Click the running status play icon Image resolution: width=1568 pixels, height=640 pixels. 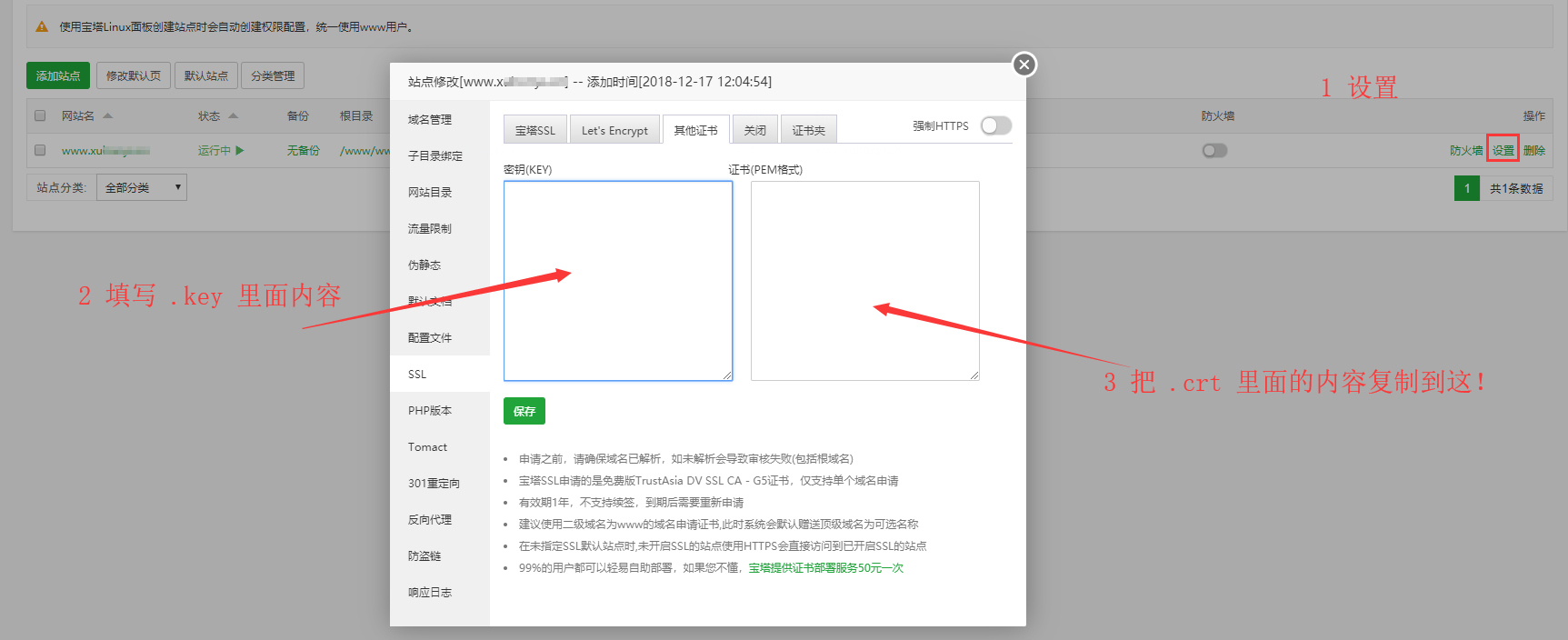[x=240, y=150]
